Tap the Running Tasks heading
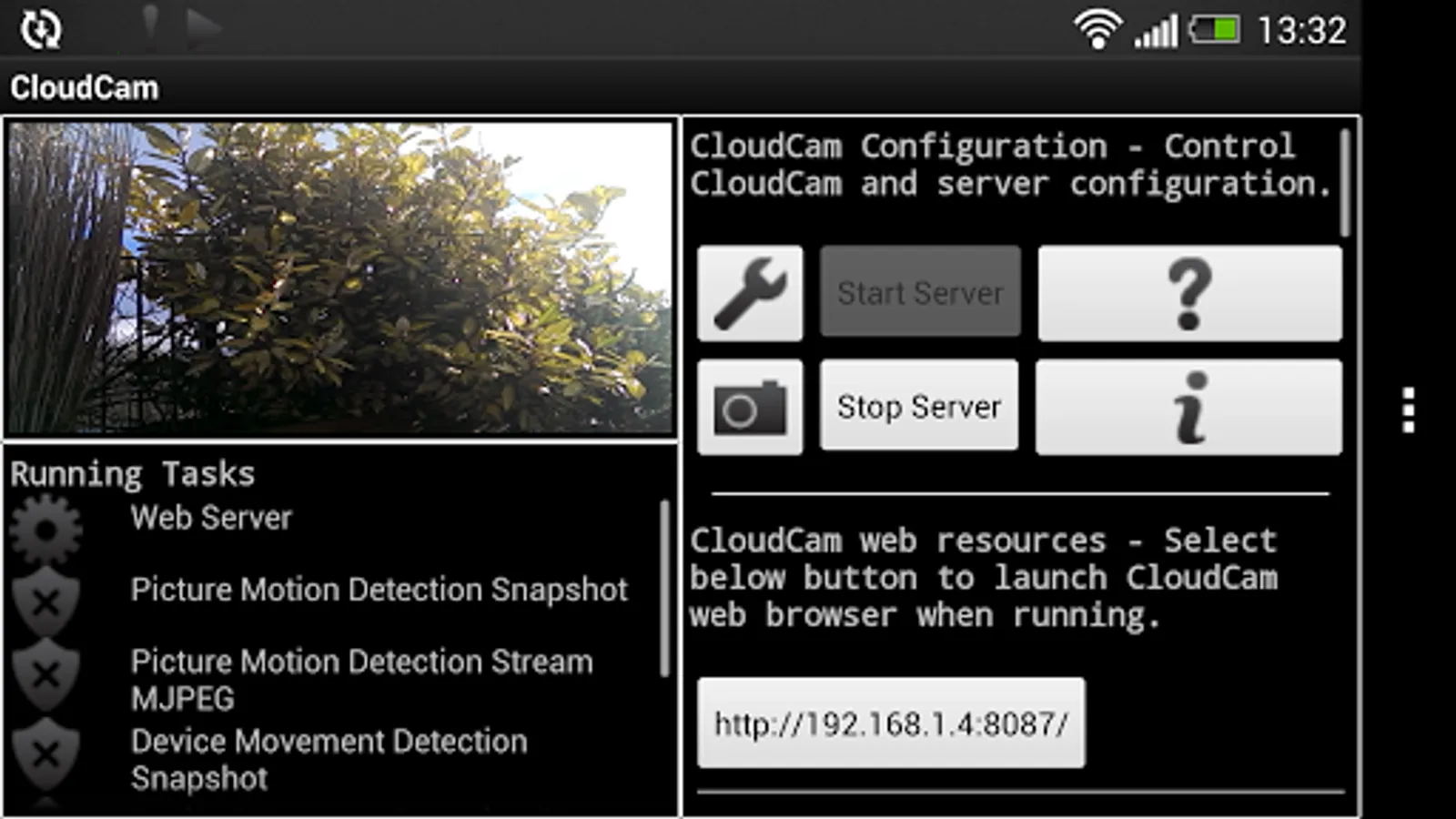This screenshot has height=819, width=1456. click(x=133, y=473)
